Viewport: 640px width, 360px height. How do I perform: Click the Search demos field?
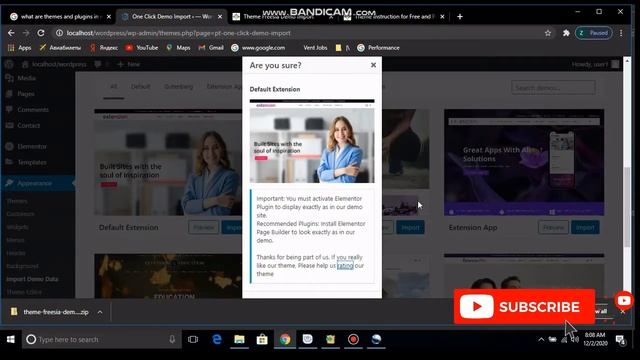coord(553,87)
